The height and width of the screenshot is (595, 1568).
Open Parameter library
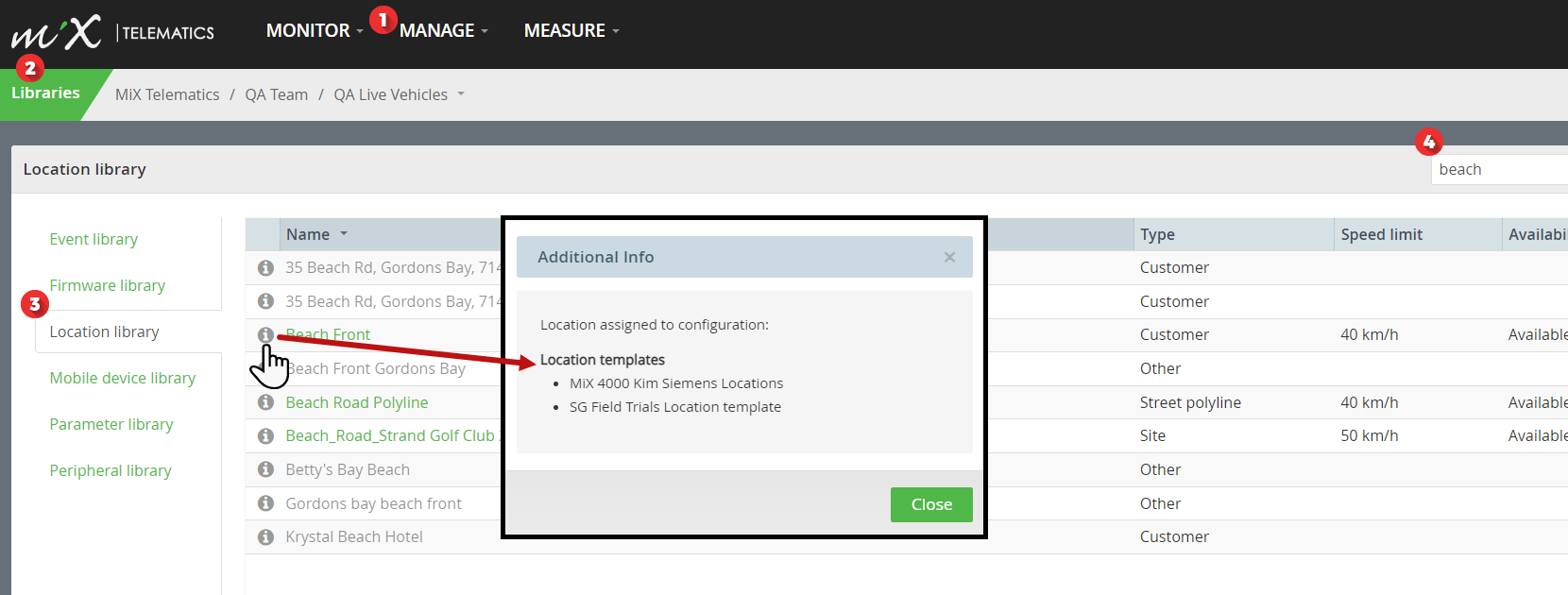click(111, 425)
